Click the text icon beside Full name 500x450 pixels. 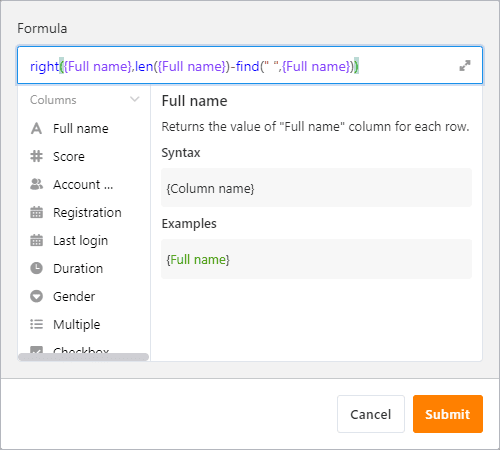tap(36, 128)
